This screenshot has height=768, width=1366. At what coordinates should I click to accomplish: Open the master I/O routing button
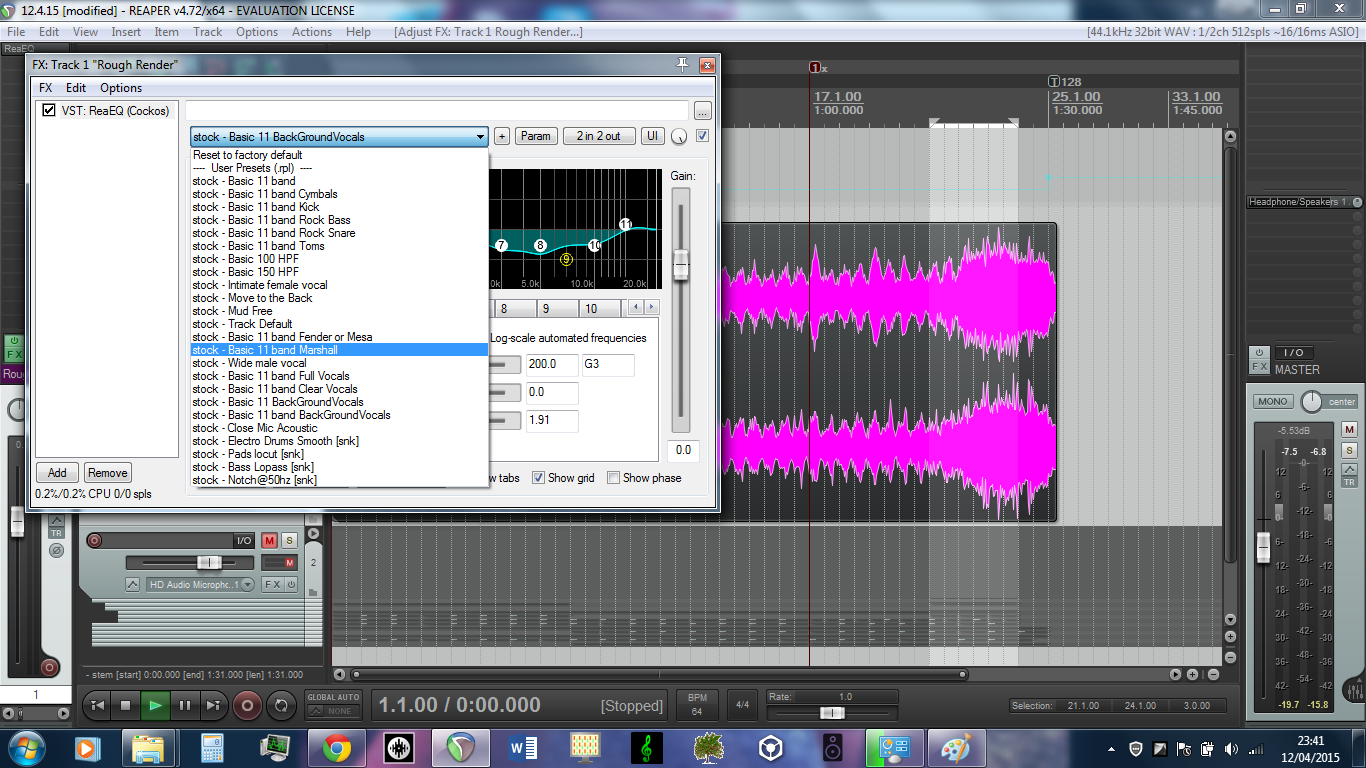[x=1293, y=352]
